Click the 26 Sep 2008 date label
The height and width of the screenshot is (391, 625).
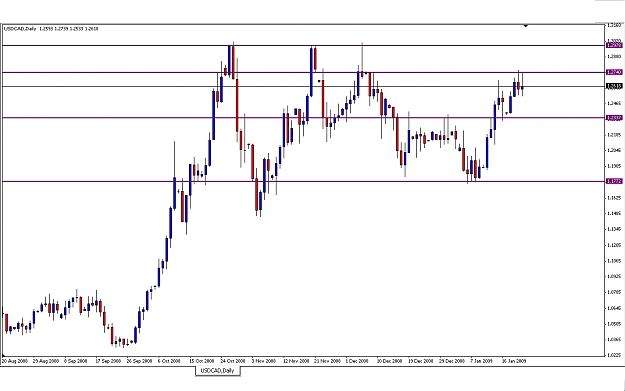tap(140, 361)
